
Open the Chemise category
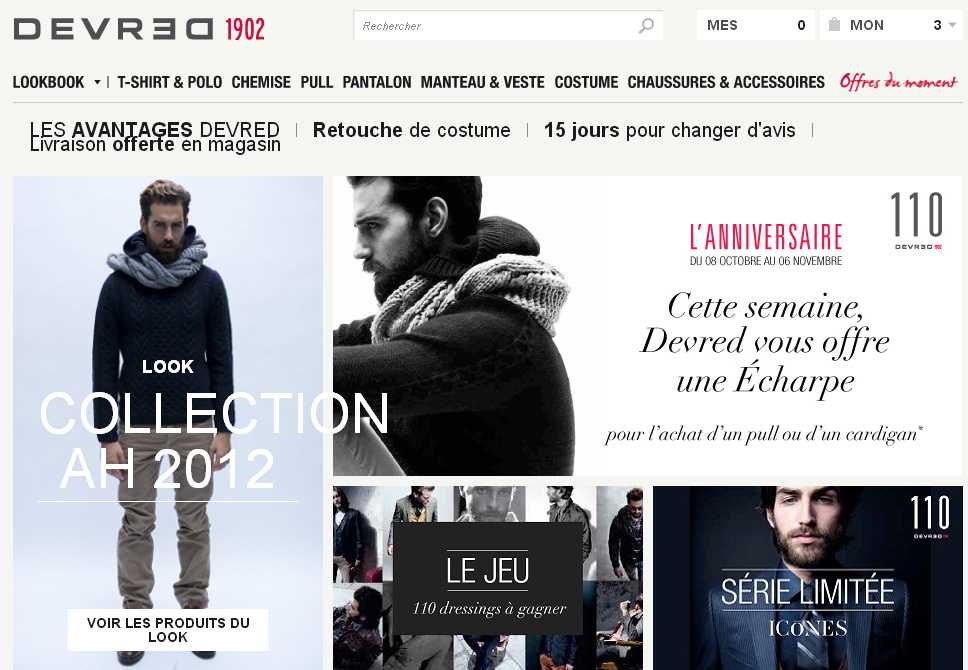[x=261, y=82]
